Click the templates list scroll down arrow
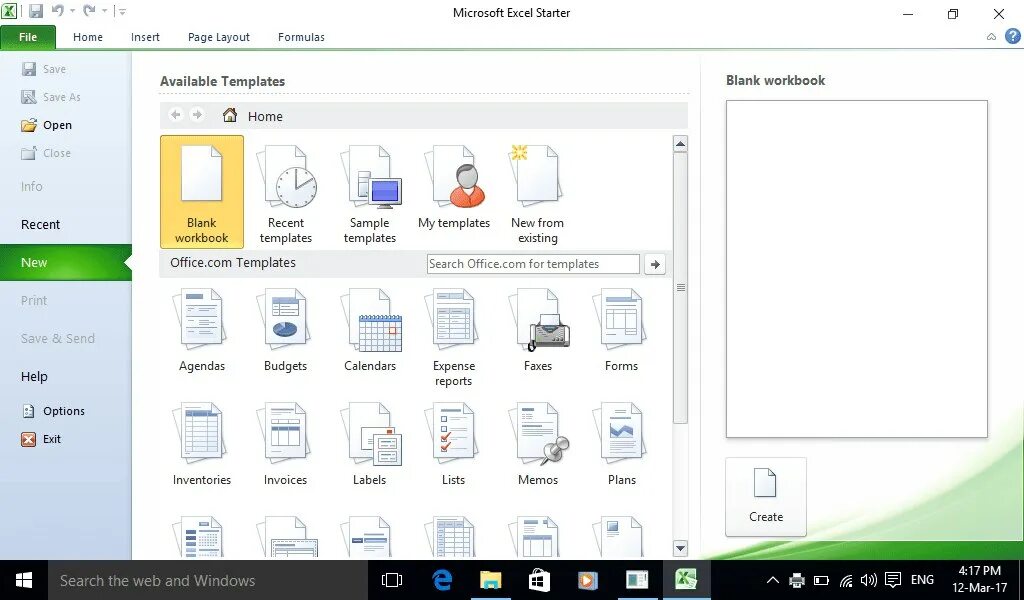This screenshot has height=600, width=1024. [680, 548]
